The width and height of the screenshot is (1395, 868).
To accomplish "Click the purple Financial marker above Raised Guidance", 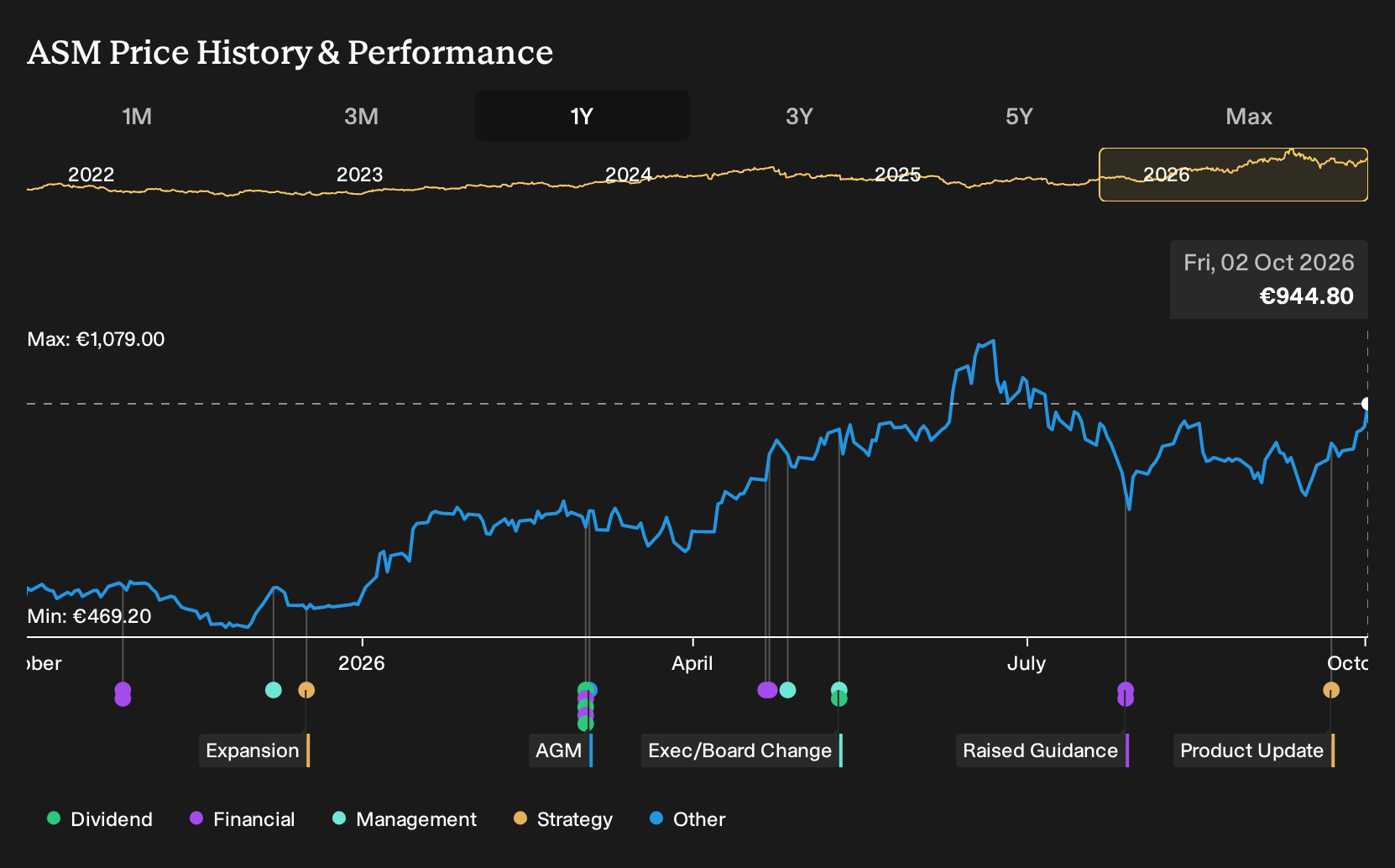I will tap(1126, 694).
